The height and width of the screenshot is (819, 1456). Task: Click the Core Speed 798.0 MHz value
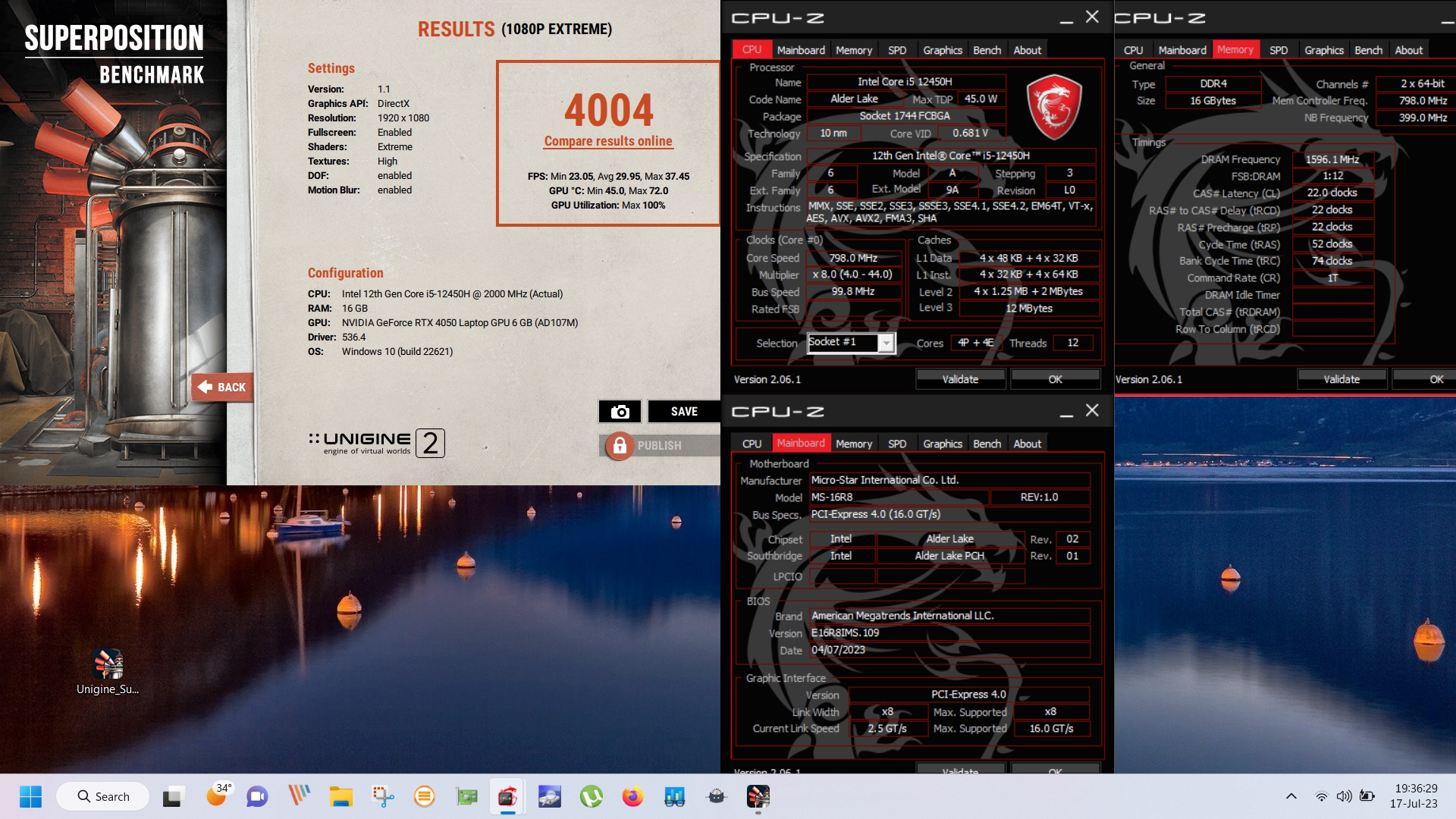853,258
